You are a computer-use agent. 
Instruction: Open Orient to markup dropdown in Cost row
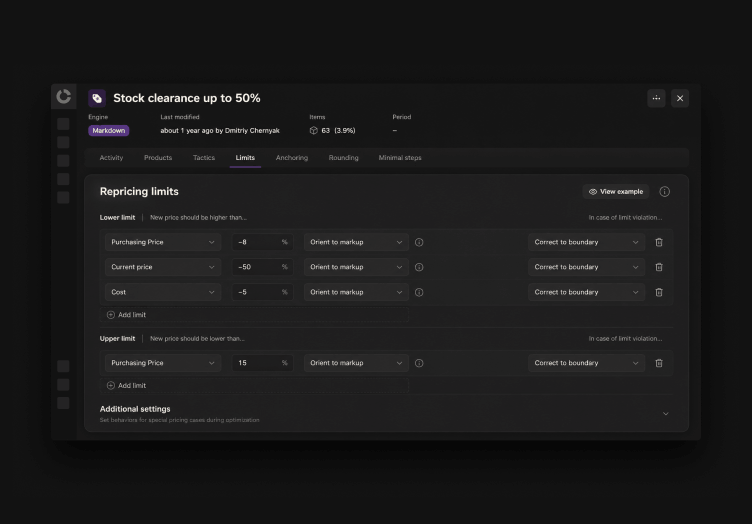click(x=356, y=292)
